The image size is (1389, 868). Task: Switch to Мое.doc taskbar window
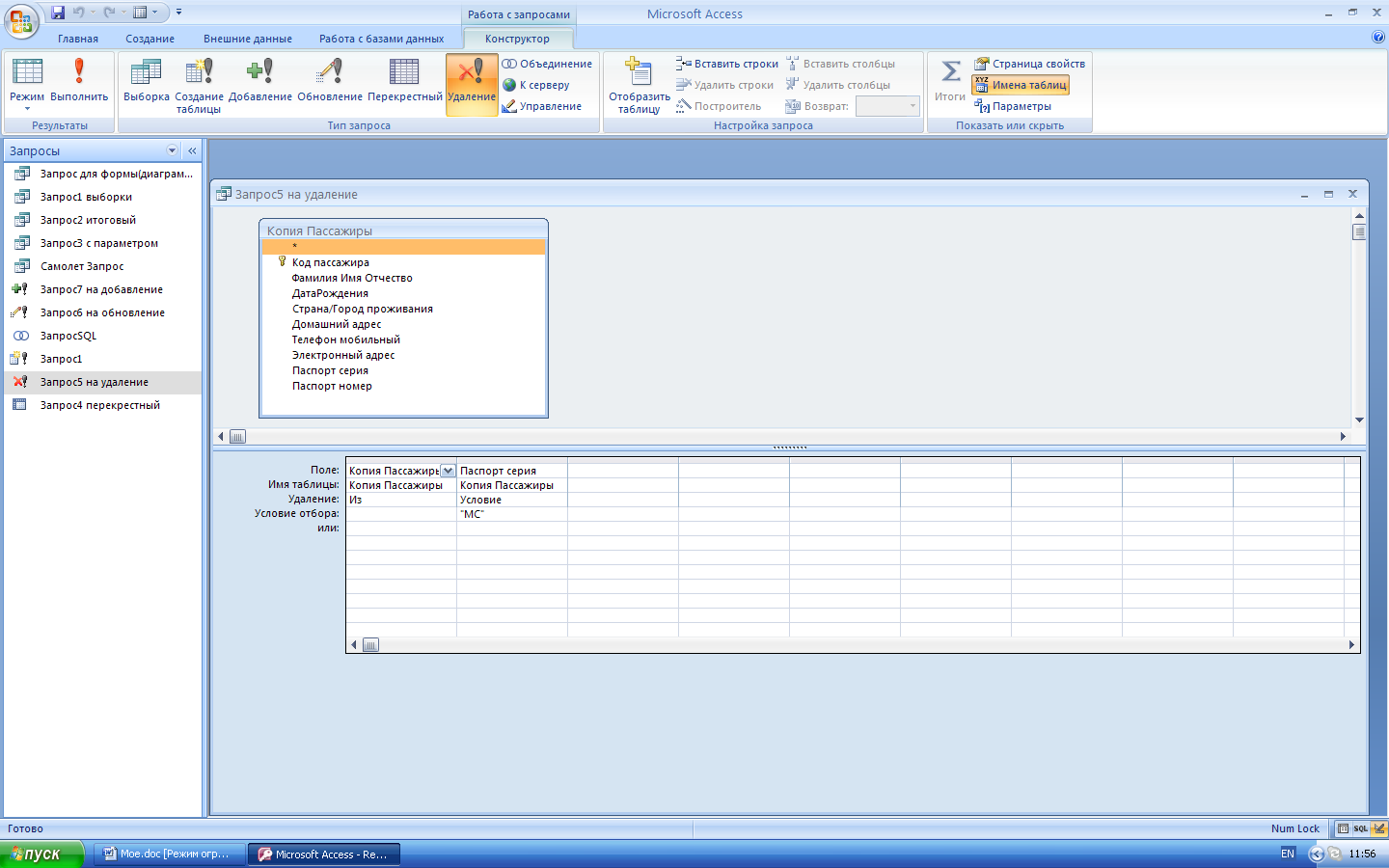[x=168, y=854]
